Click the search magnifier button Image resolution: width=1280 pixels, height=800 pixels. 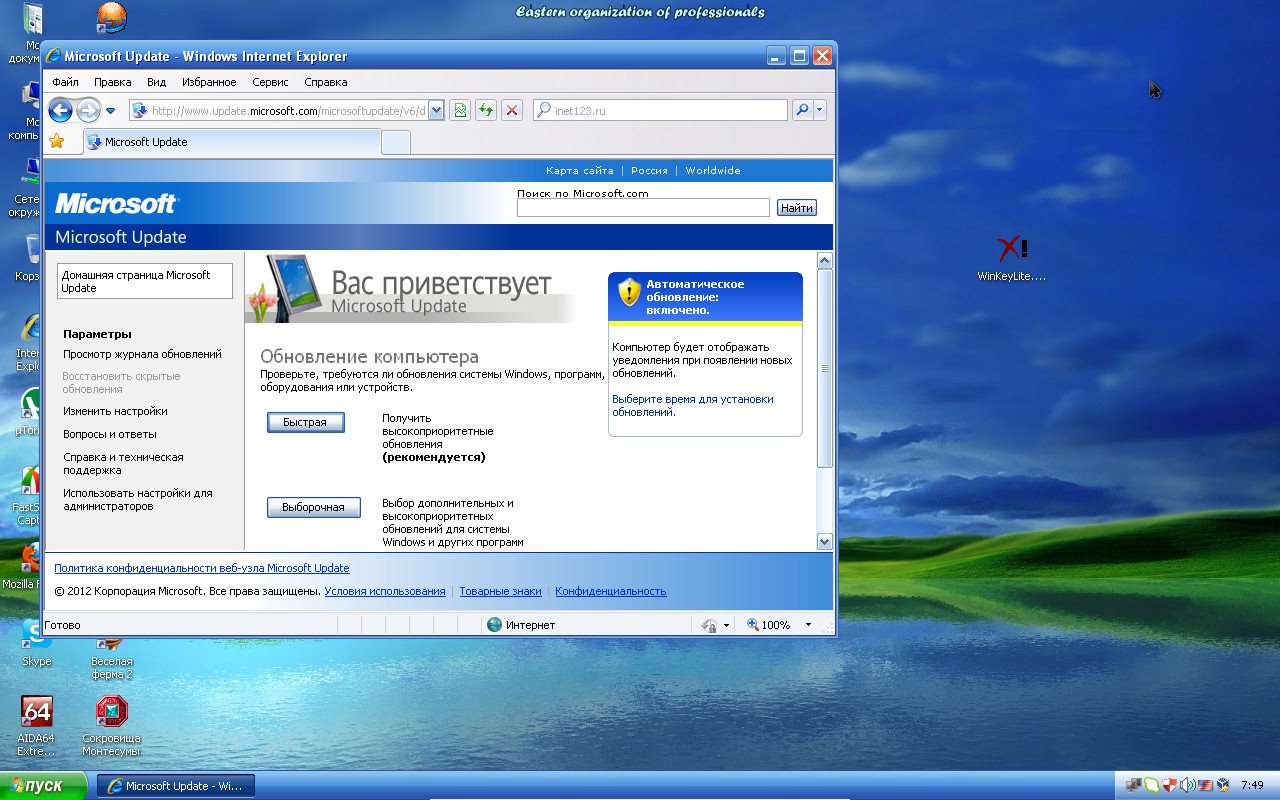point(801,110)
